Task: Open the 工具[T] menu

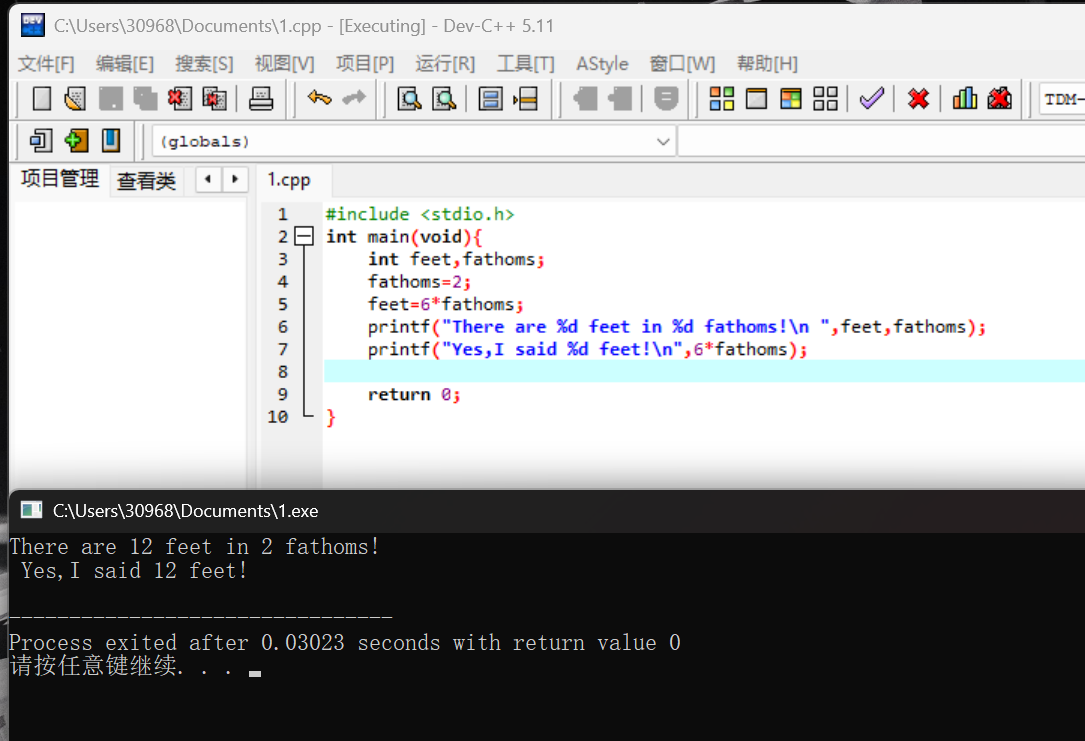Action: (x=526, y=64)
